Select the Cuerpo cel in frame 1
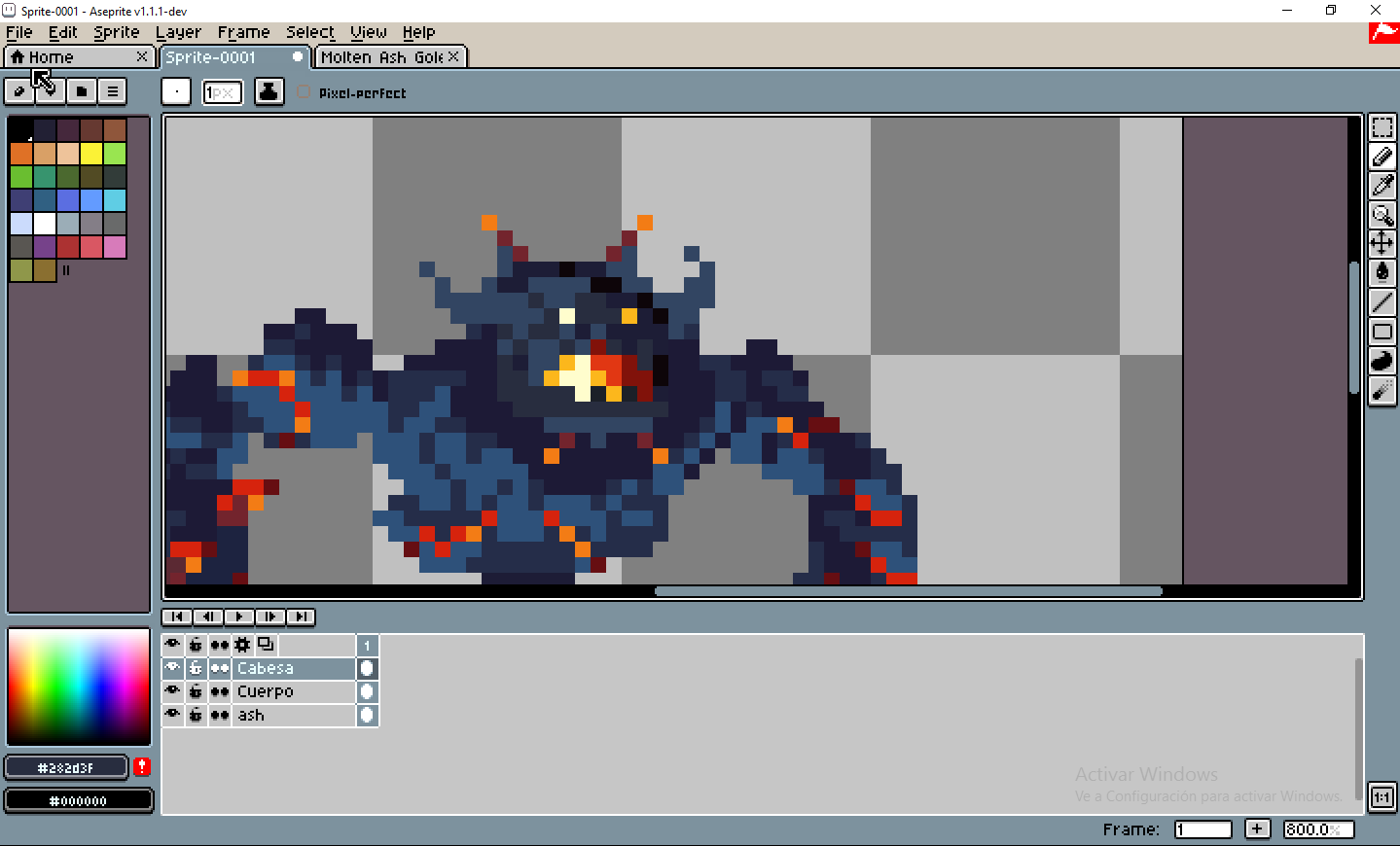Screen dimensions: 1400x846 coord(367,691)
